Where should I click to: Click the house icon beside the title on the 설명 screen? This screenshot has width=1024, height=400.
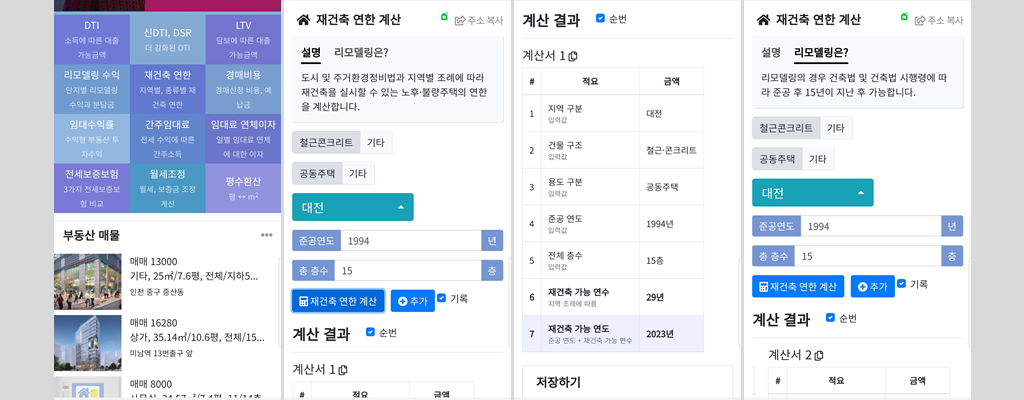[x=303, y=20]
